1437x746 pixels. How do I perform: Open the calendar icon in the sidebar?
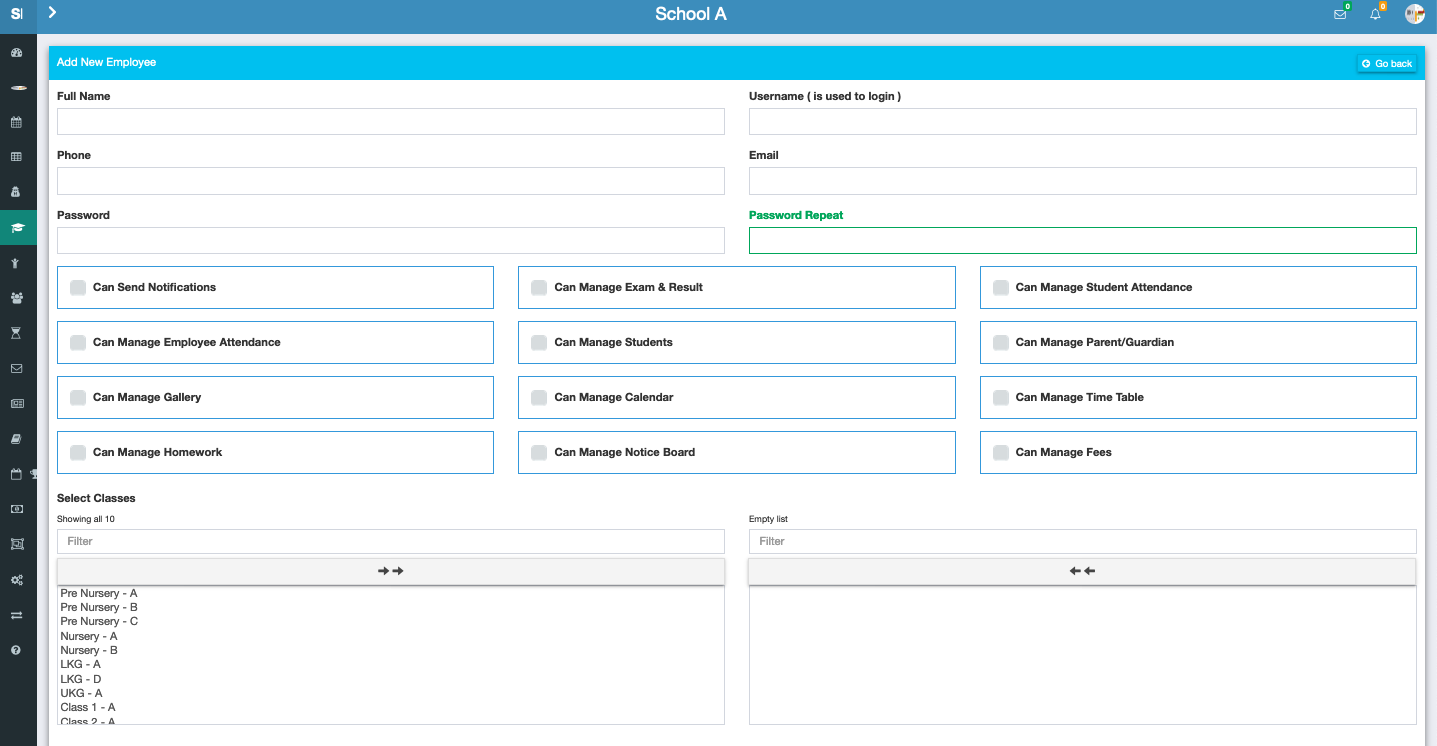pyautogui.click(x=17, y=122)
